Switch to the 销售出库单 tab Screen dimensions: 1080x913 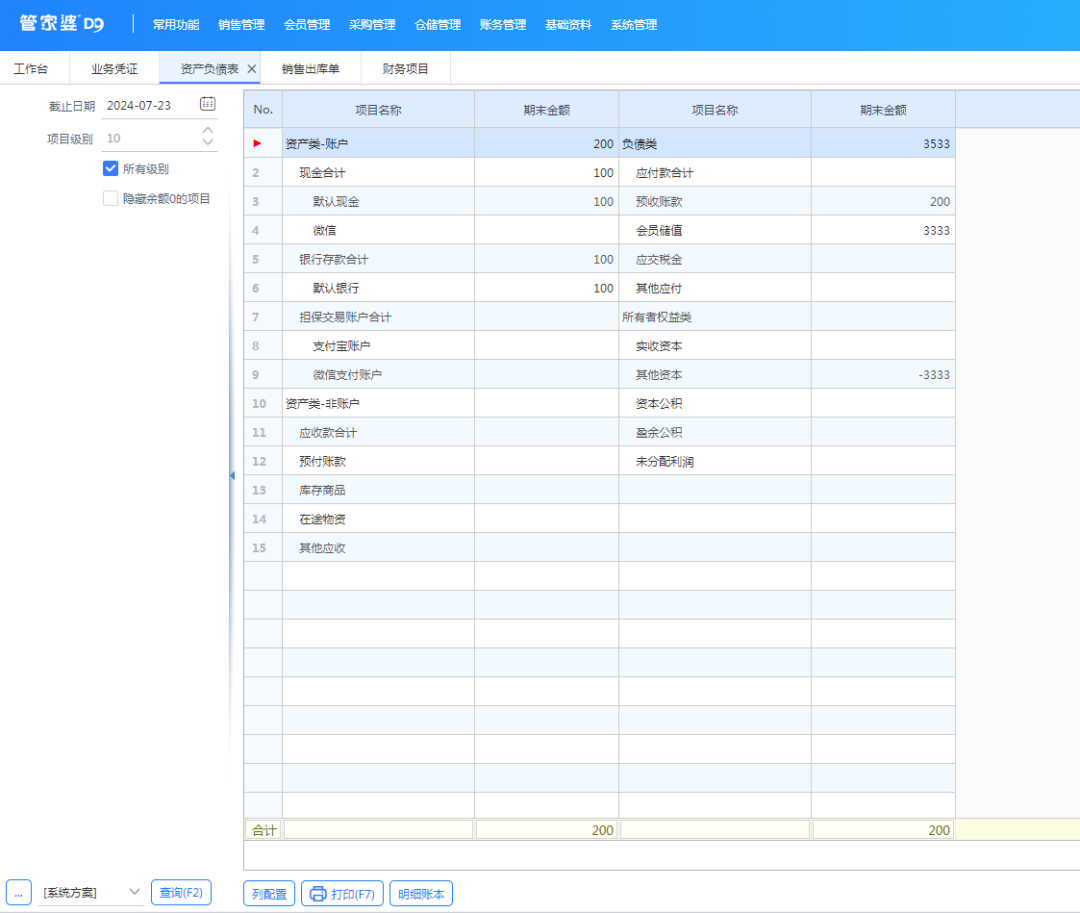310,69
